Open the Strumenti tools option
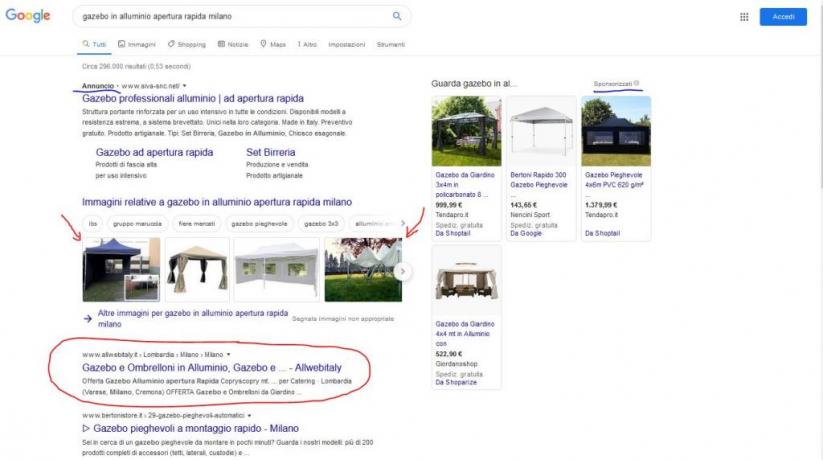This screenshot has width=823, height=460. (x=391, y=45)
